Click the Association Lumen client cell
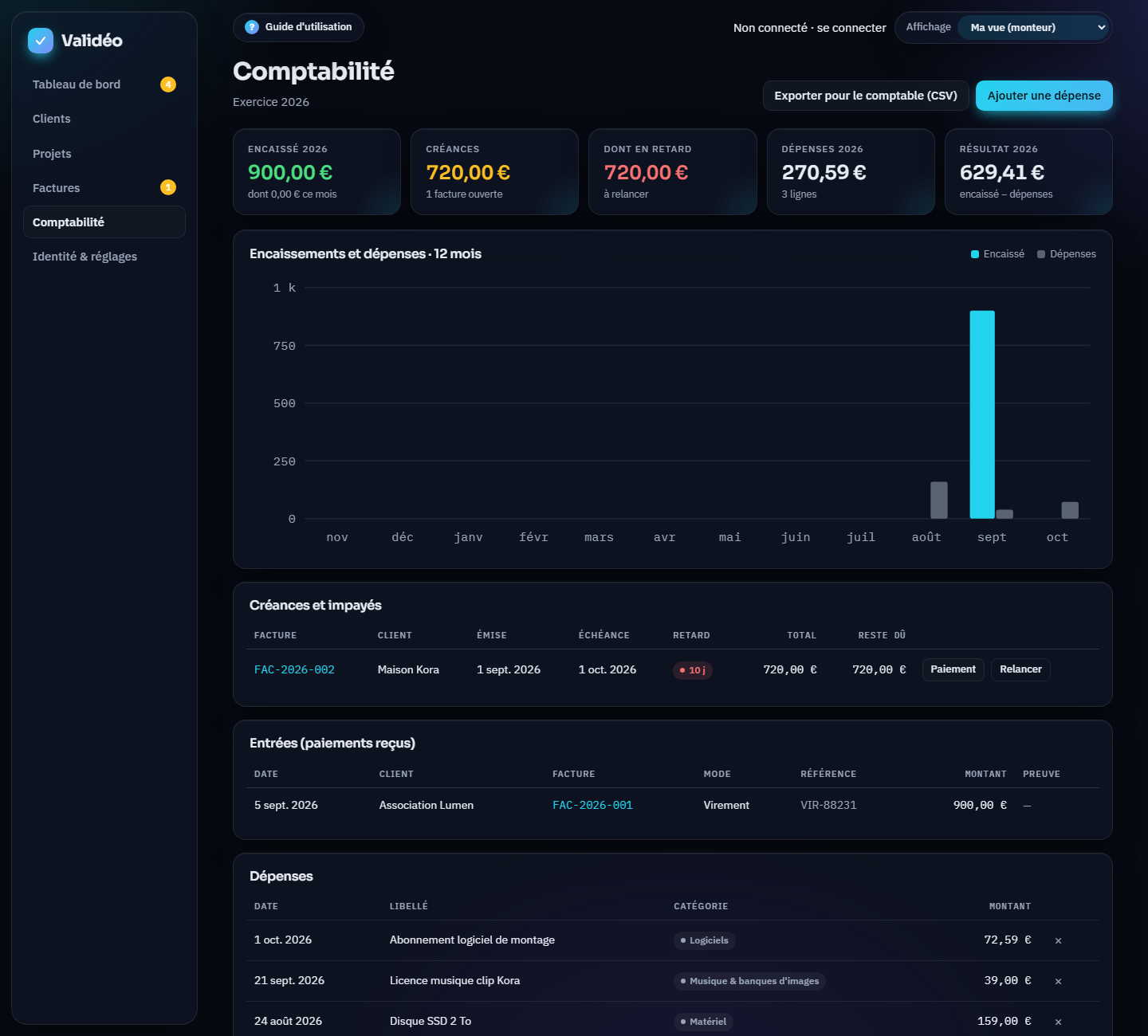Viewport: 1148px width, 1036px height. (427, 806)
